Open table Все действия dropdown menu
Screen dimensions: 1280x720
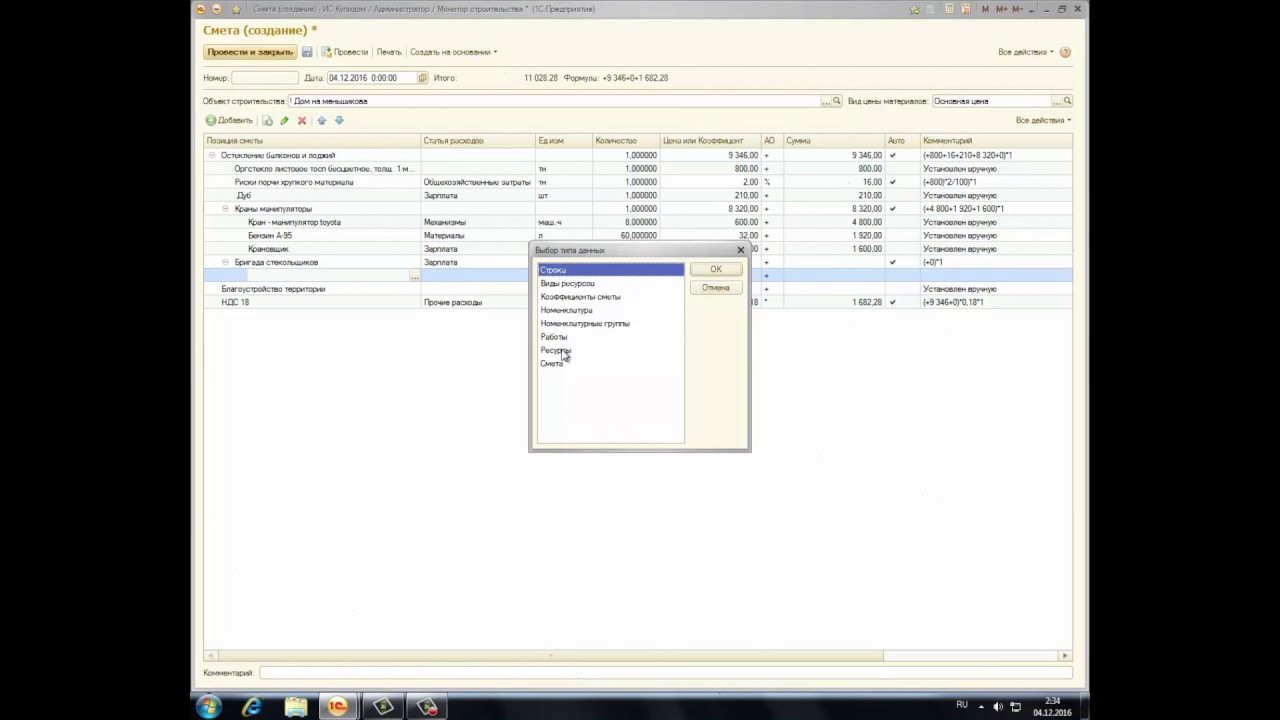point(1043,120)
